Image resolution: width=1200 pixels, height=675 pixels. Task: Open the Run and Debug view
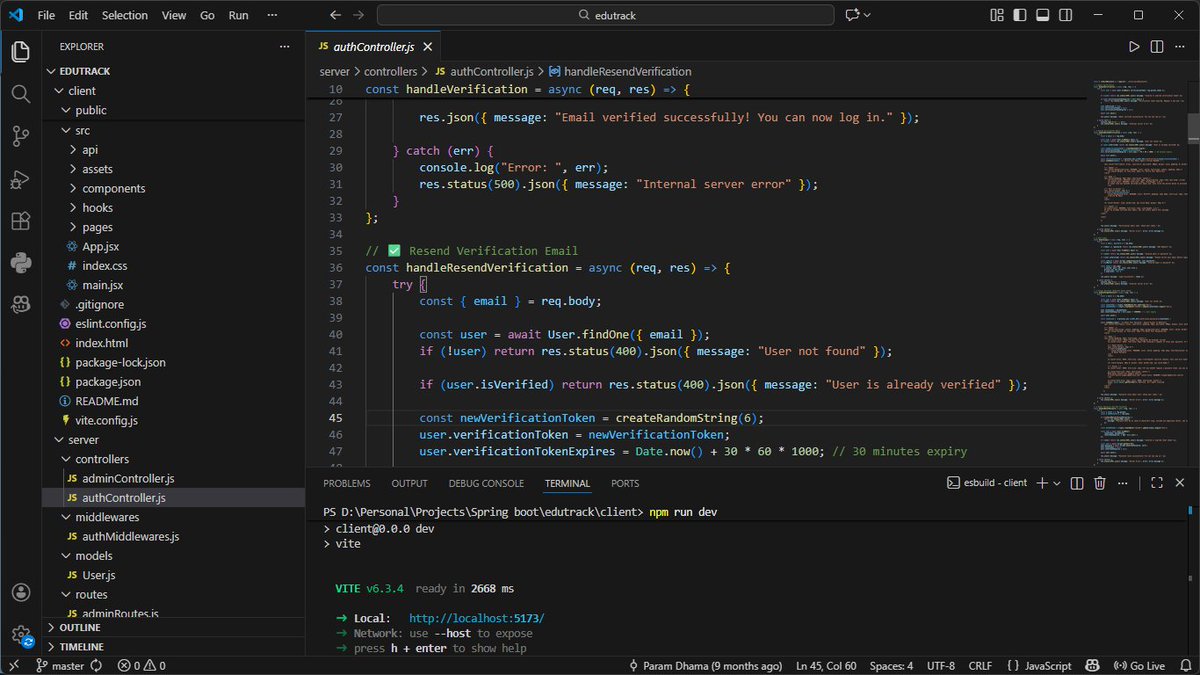20,178
